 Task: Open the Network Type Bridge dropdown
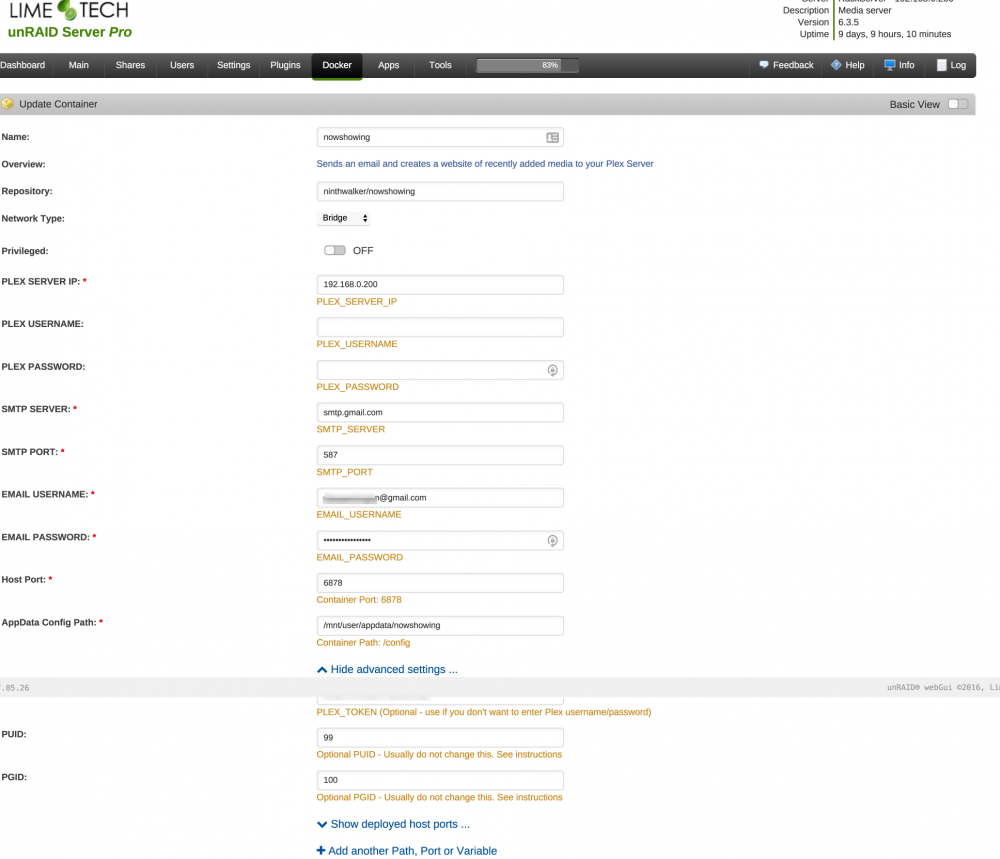point(344,218)
